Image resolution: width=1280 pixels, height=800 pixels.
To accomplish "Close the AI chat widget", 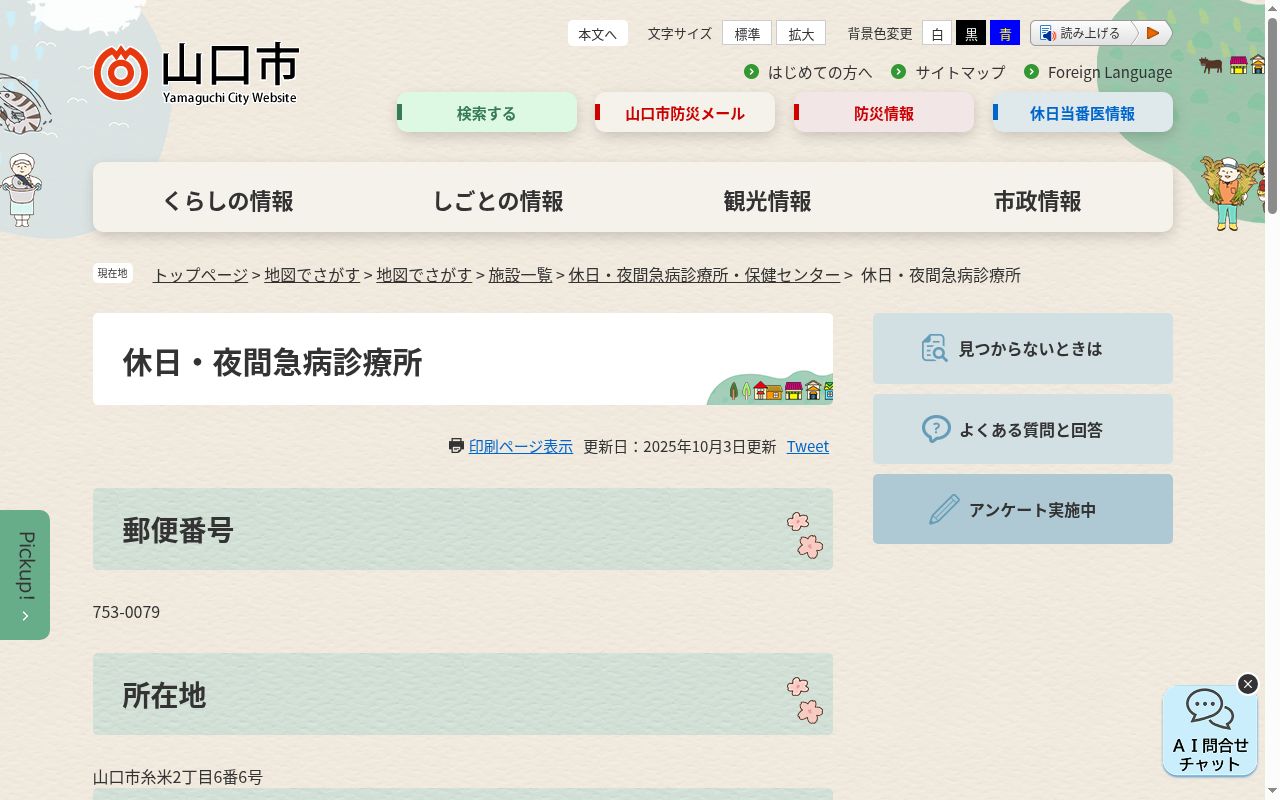I will [1248, 684].
